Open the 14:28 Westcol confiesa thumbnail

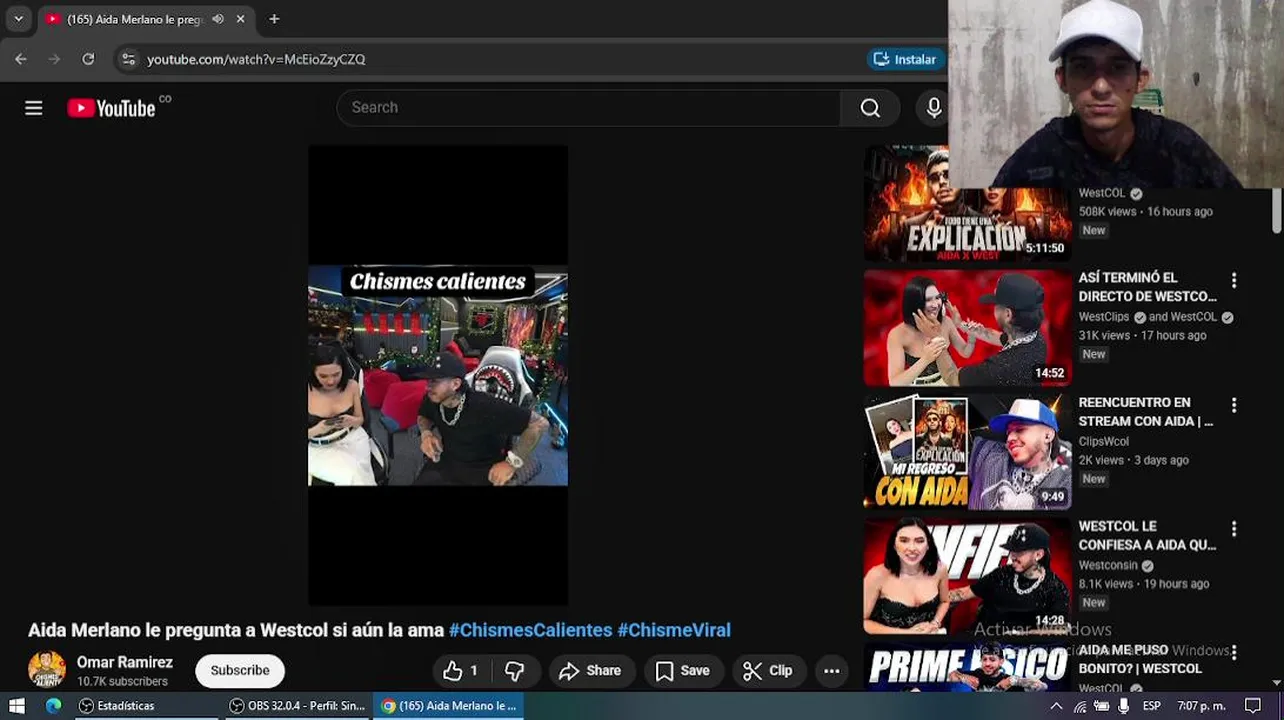coord(967,576)
